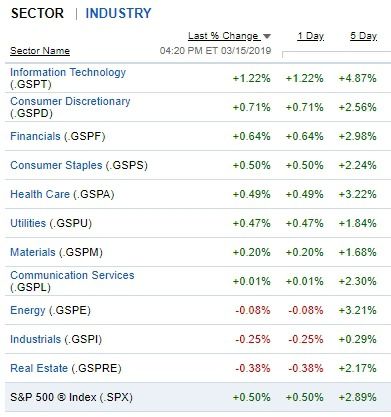The width and height of the screenshot is (391, 417).
Task: Sort by Sector Name header
Action: point(40,51)
